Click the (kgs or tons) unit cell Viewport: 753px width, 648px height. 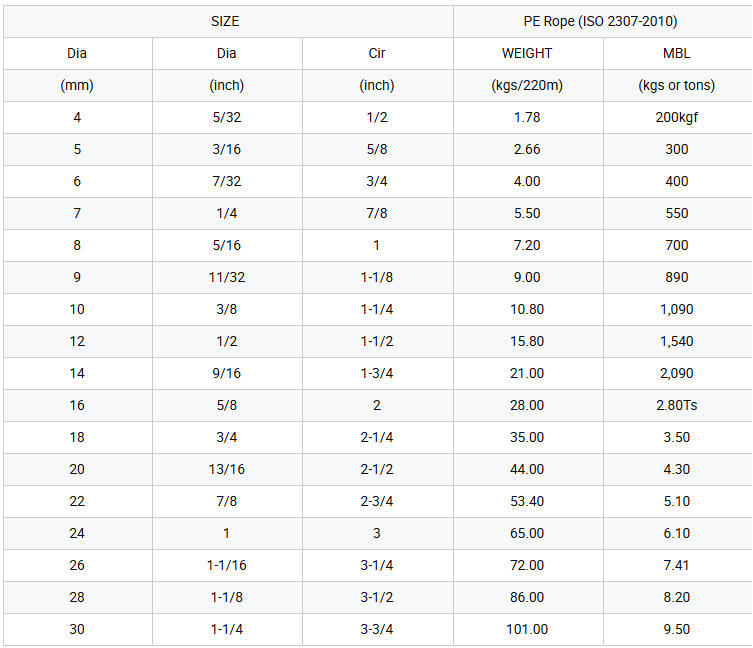(676, 85)
